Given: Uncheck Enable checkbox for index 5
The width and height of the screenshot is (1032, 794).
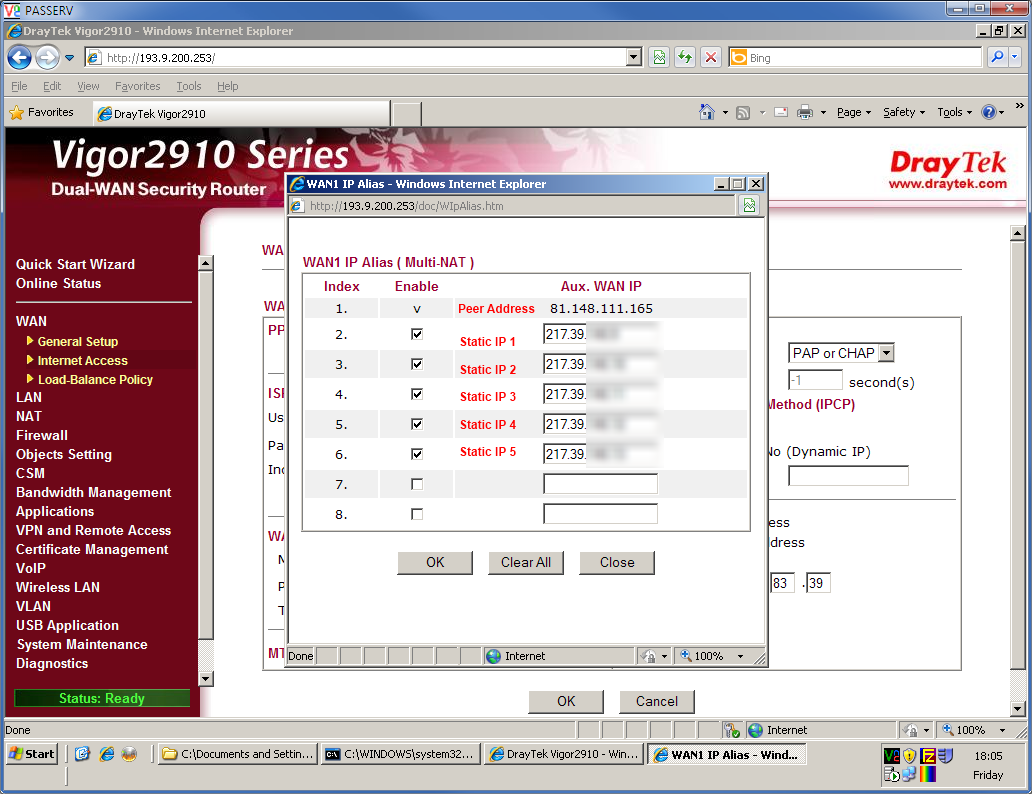Looking at the screenshot, I should (x=417, y=424).
